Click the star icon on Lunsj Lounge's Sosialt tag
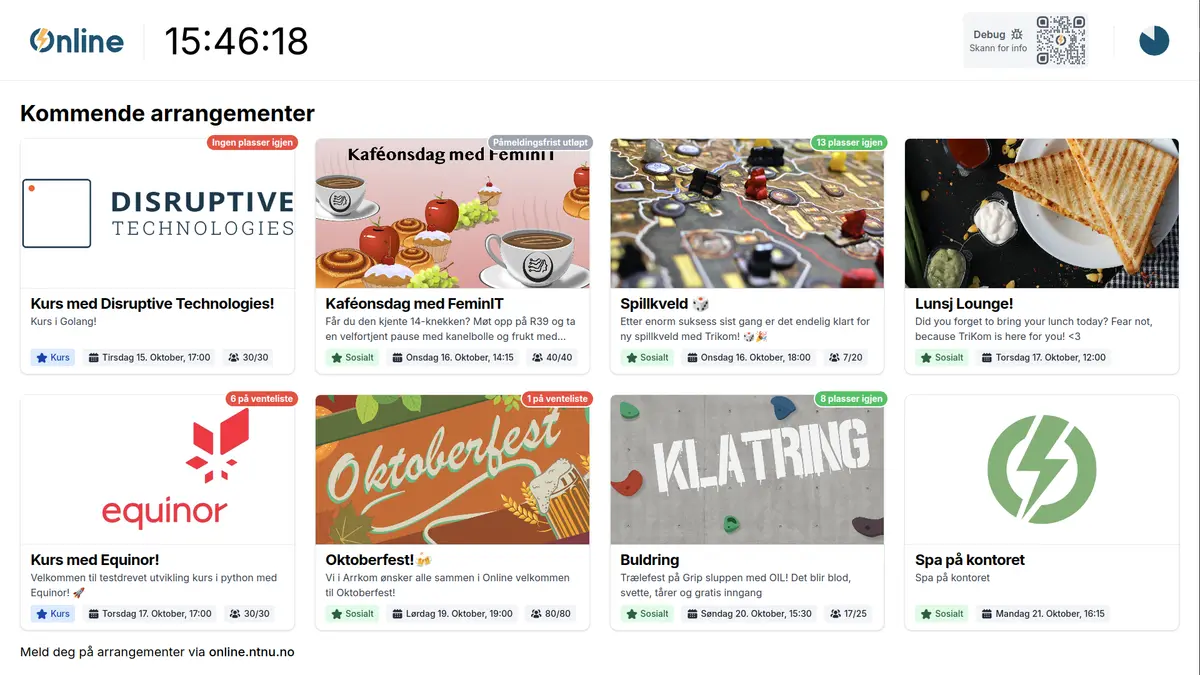Viewport: 1200px width, 675px height. 926,357
